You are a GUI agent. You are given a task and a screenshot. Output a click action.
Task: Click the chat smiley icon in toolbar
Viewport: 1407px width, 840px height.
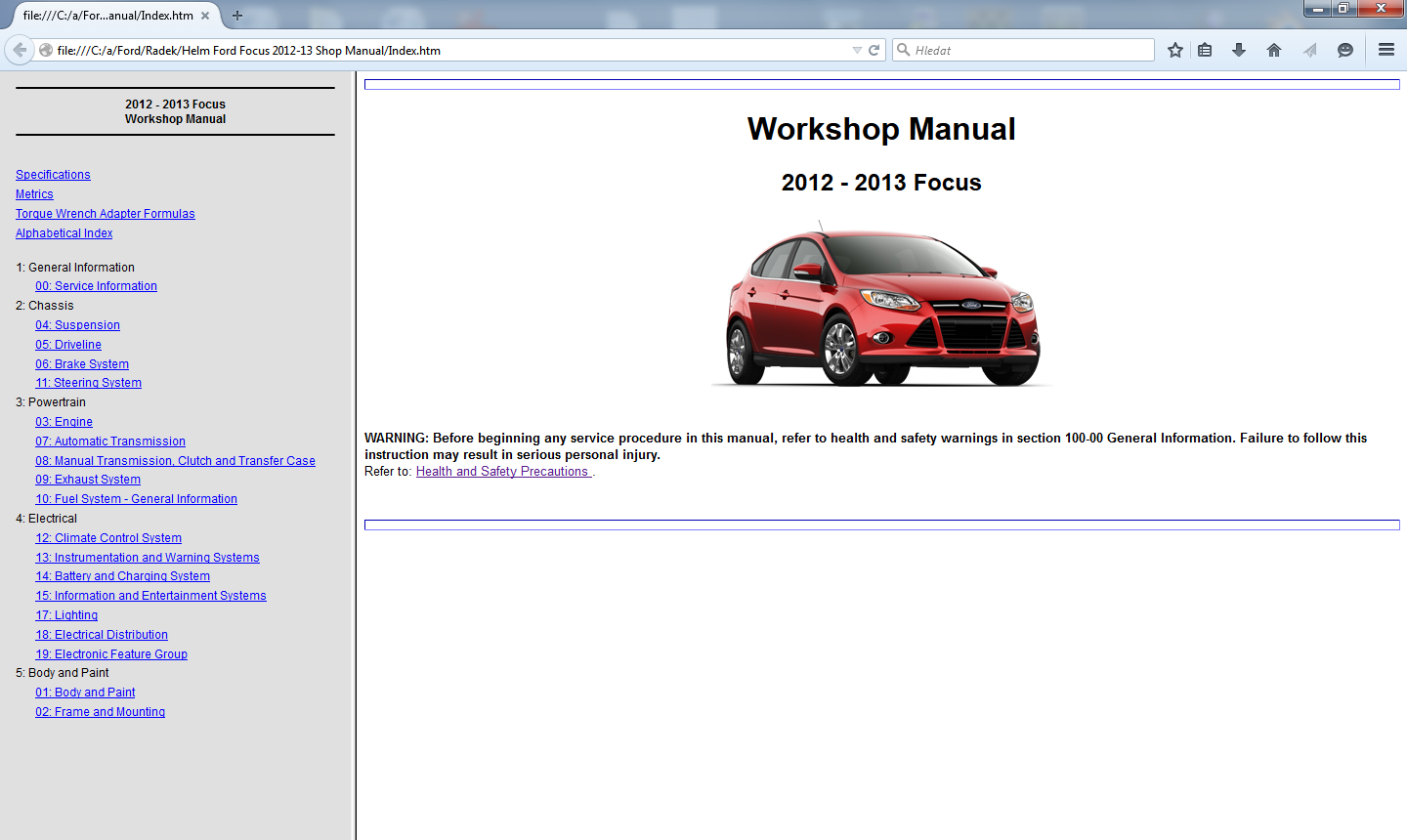(x=1345, y=50)
